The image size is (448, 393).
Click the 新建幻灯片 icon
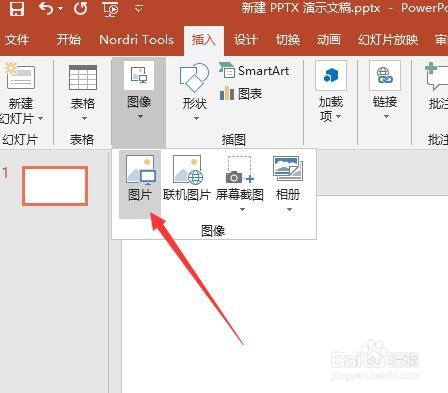[x=20, y=76]
